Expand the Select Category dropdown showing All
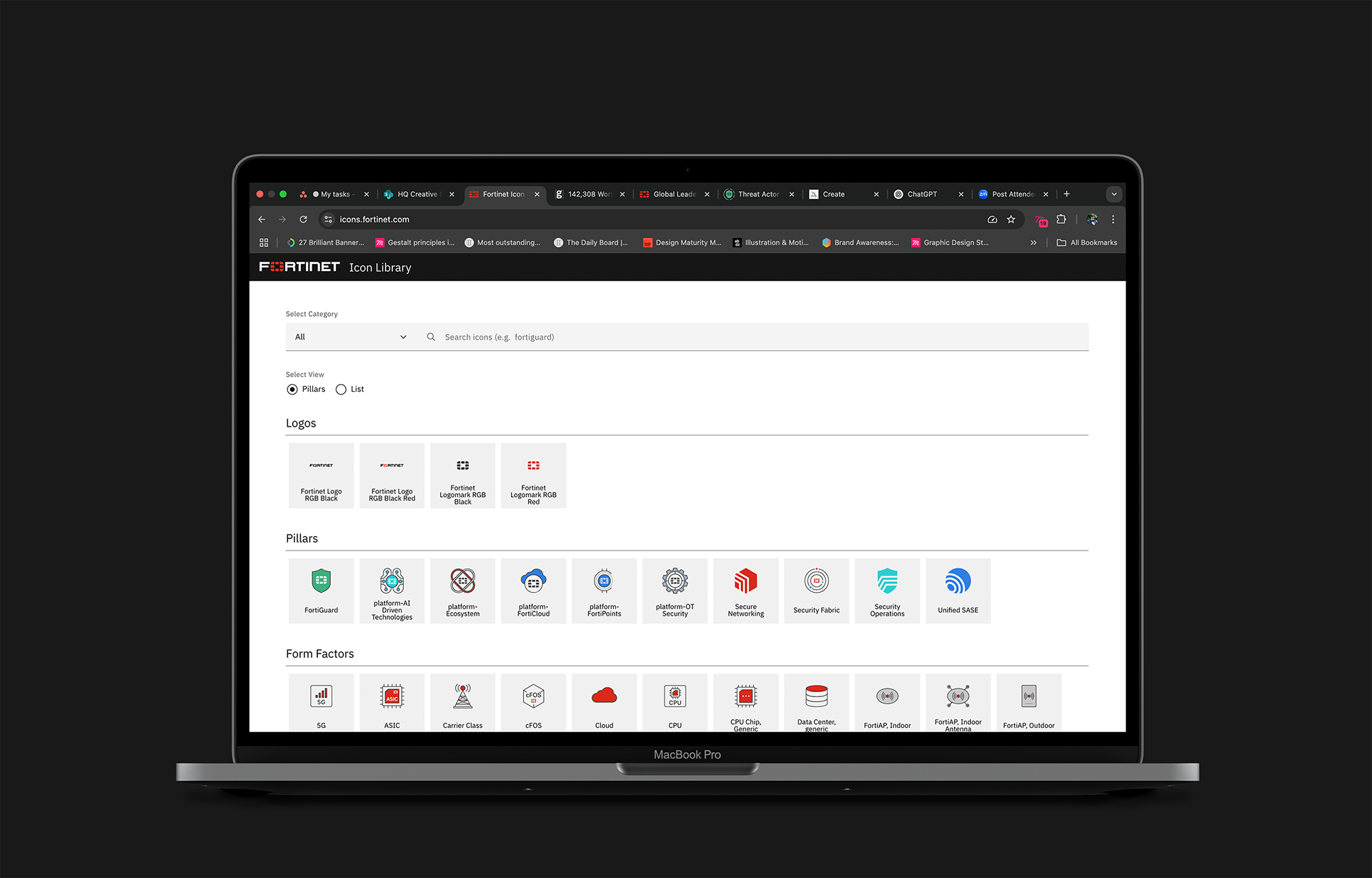Screen dimensions: 1372x878 (x=350, y=337)
